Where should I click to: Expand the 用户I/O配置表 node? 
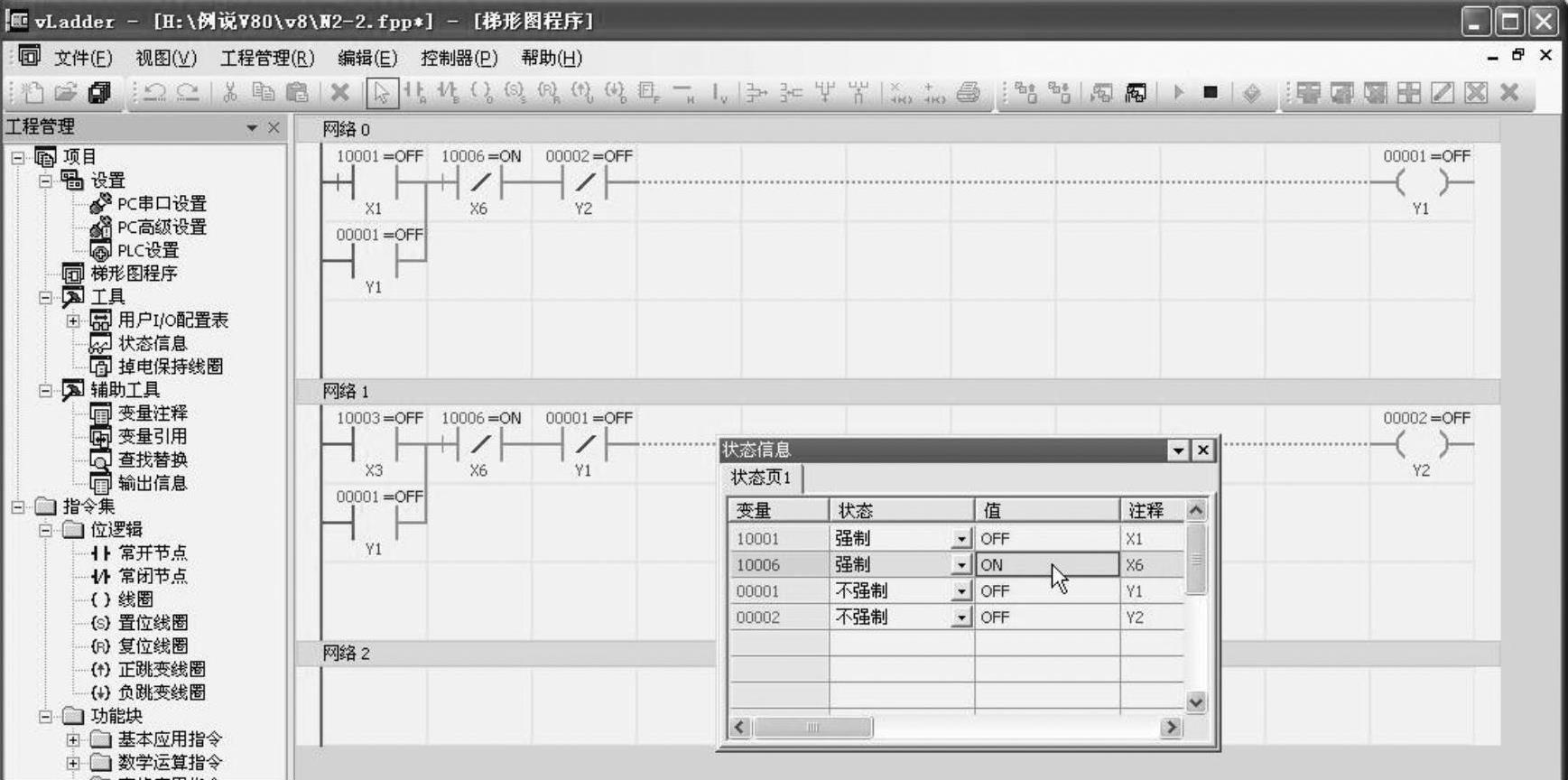(74, 320)
